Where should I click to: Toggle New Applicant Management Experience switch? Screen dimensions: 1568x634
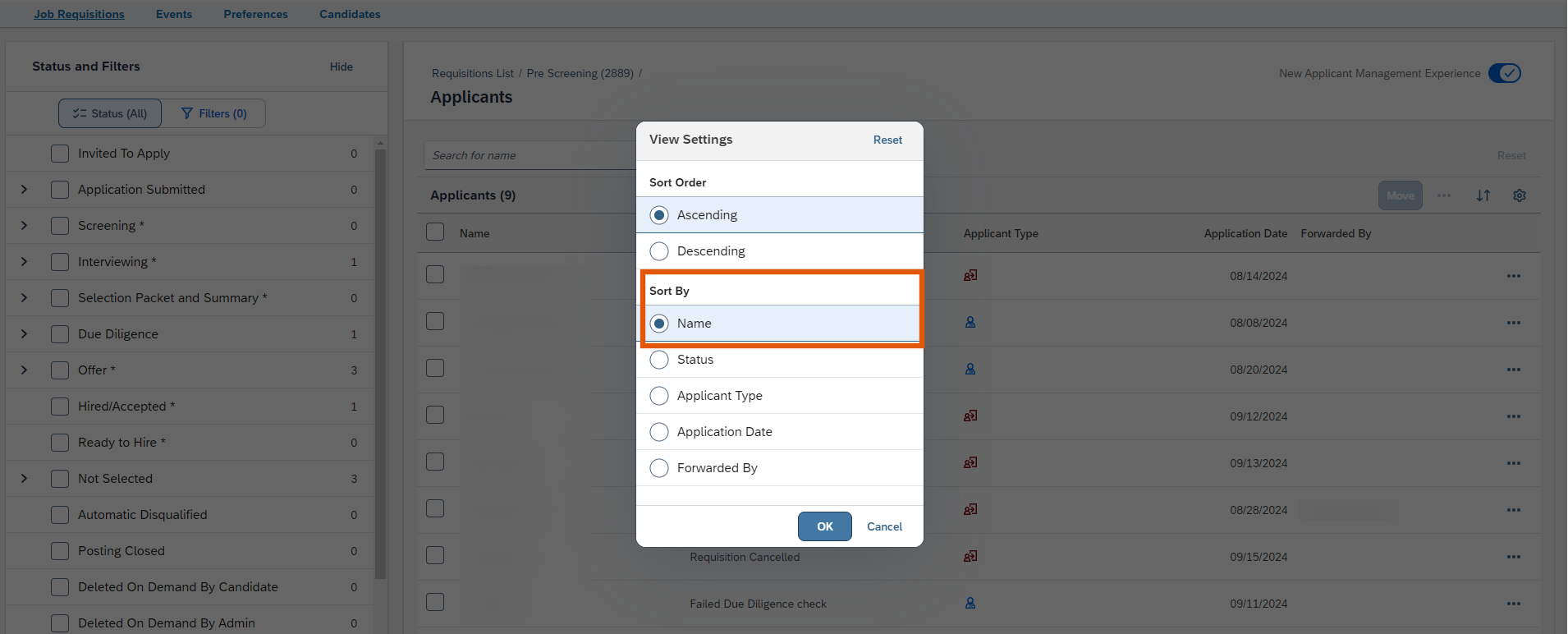tap(1504, 73)
